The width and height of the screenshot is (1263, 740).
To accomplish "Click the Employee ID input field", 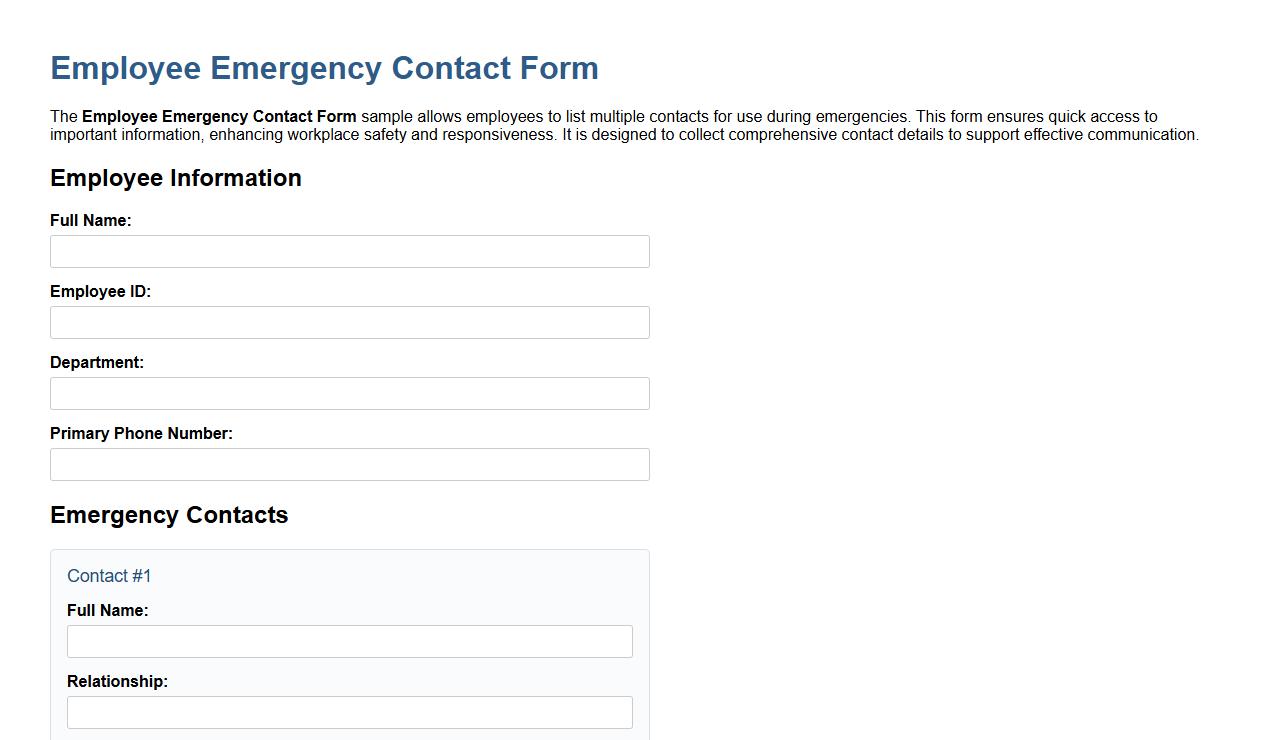I will coord(349,322).
